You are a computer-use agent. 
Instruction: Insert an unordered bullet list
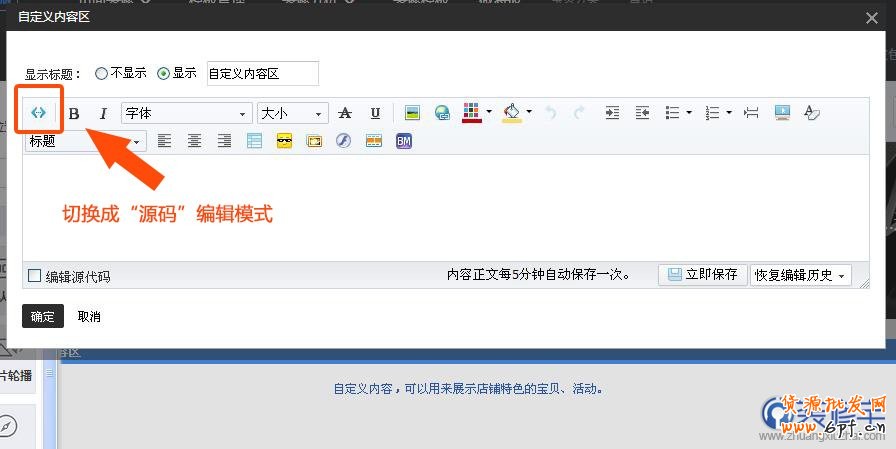[673, 113]
